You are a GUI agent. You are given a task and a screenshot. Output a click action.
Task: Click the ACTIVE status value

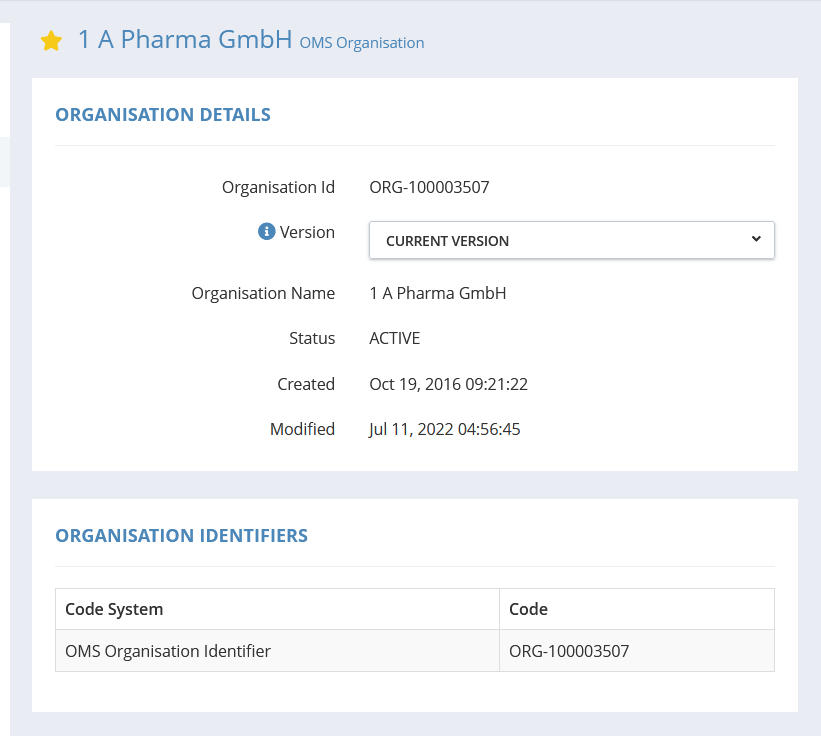point(395,338)
